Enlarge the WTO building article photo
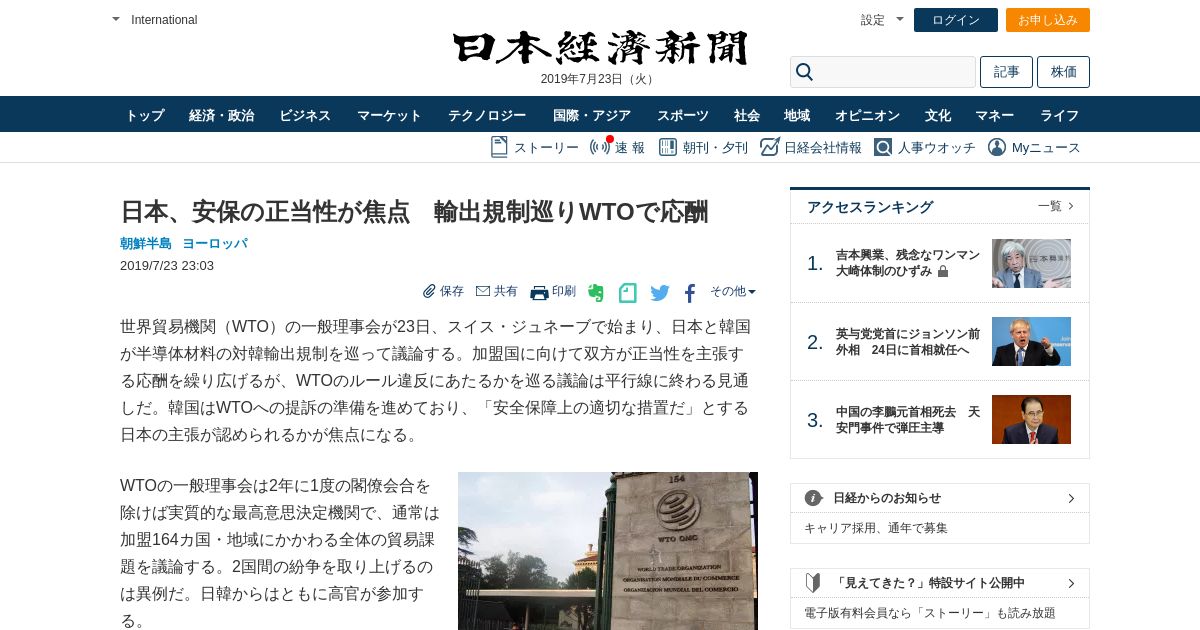 pos(608,551)
